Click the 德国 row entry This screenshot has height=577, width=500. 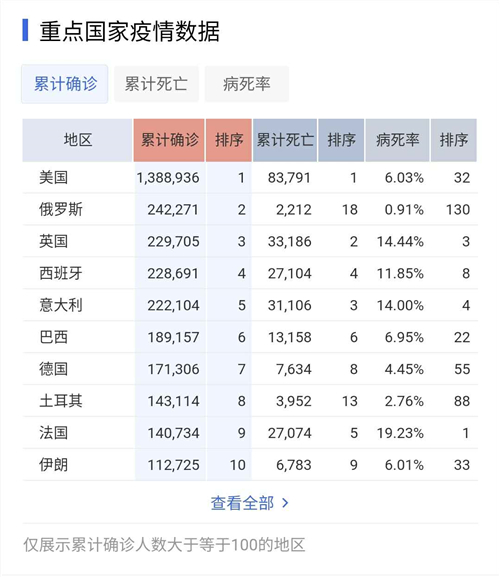tap(250, 369)
